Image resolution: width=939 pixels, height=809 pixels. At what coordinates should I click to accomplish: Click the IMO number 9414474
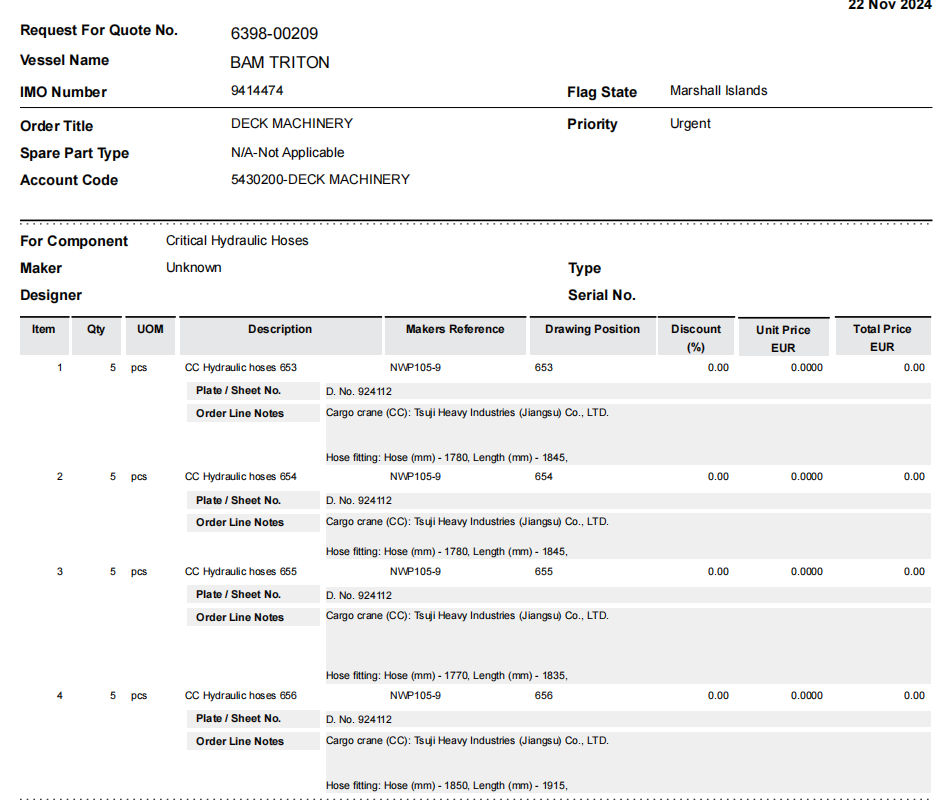click(x=257, y=90)
